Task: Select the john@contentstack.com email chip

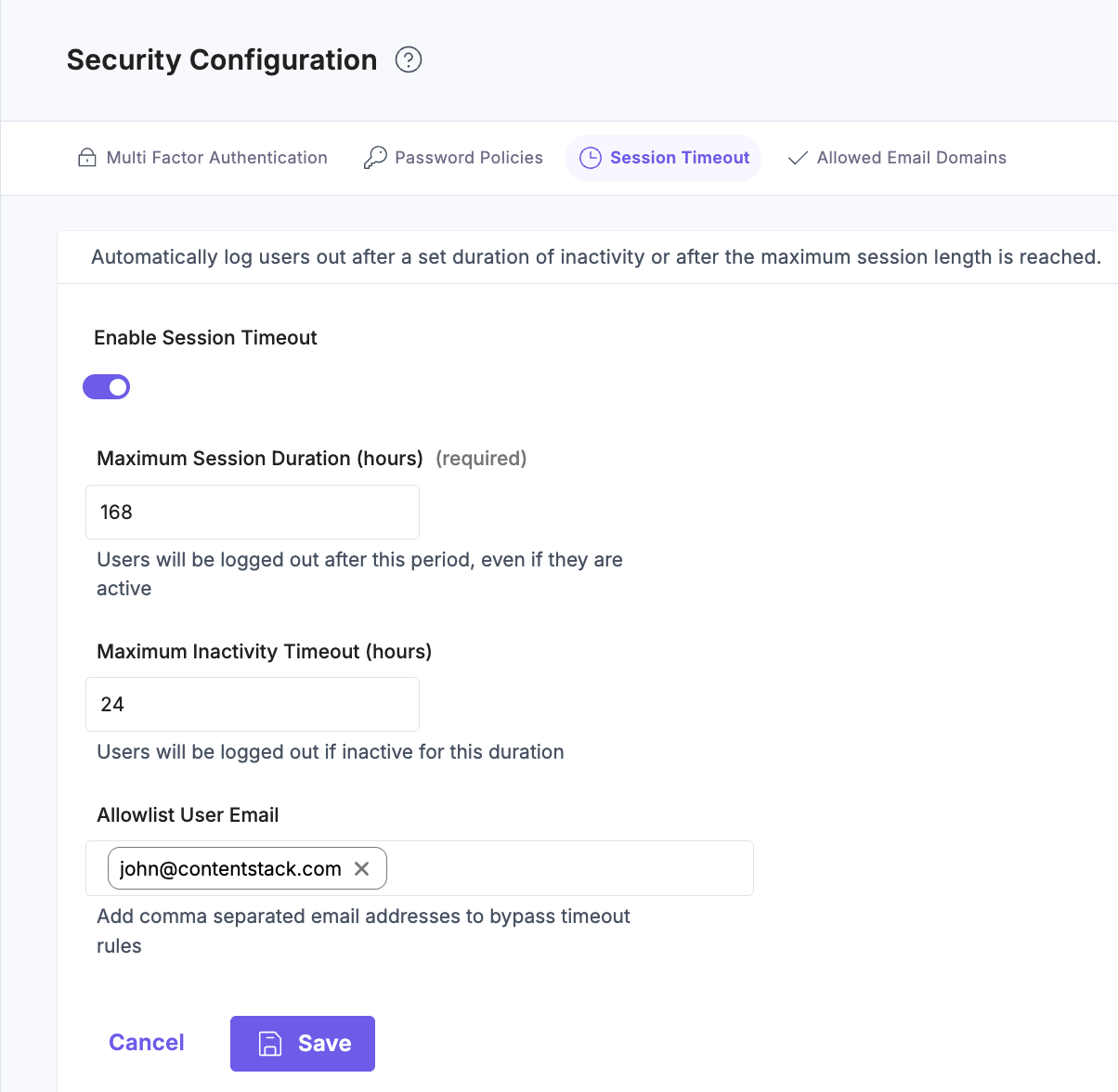Action: pyautogui.click(x=230, y=868)
